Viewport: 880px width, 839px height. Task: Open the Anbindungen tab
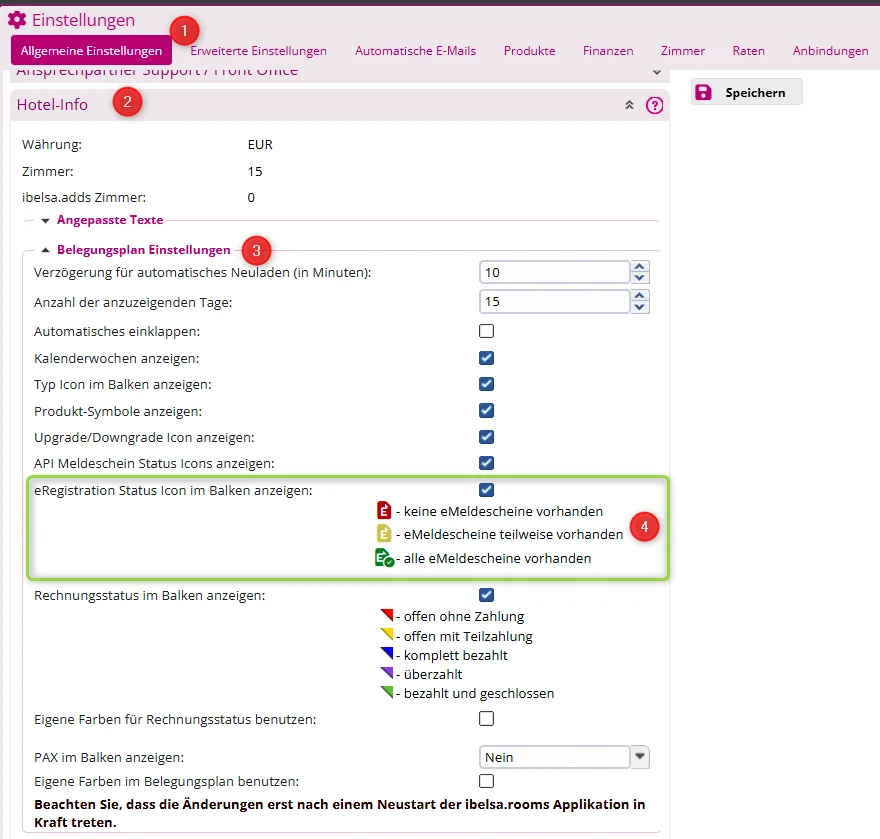[x=830, y=51]
